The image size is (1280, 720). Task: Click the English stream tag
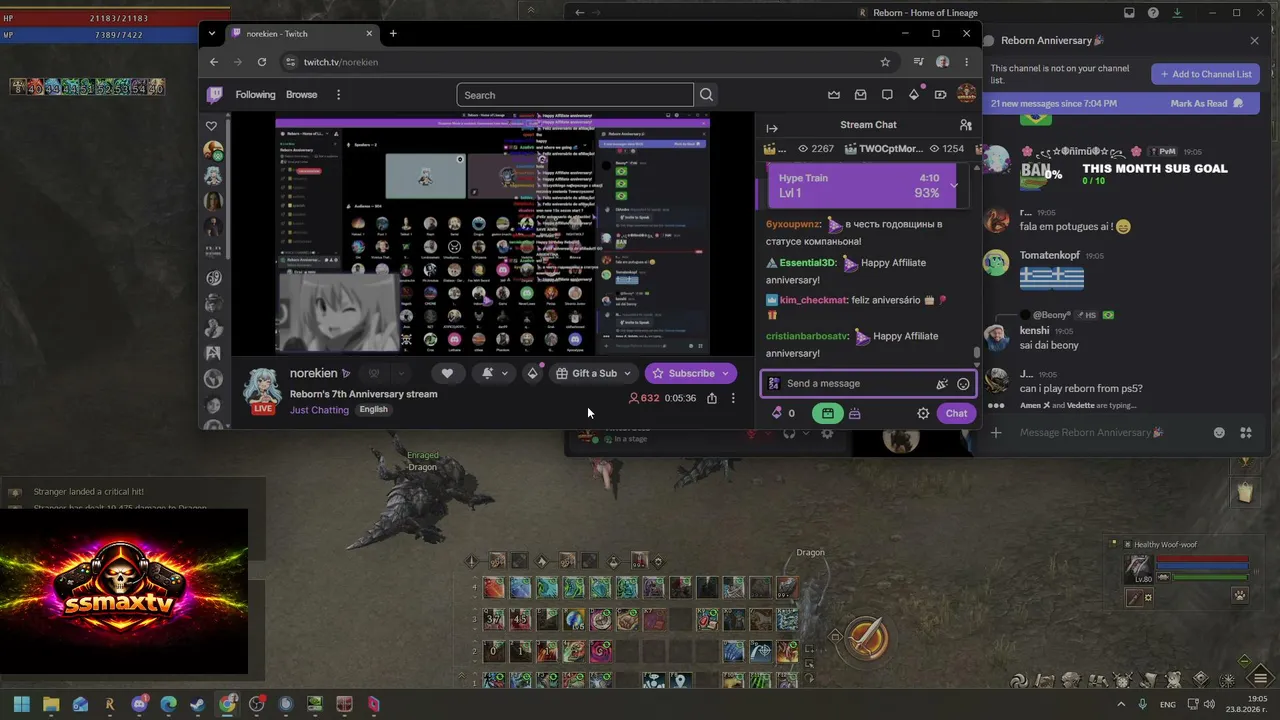pos(373,410)
